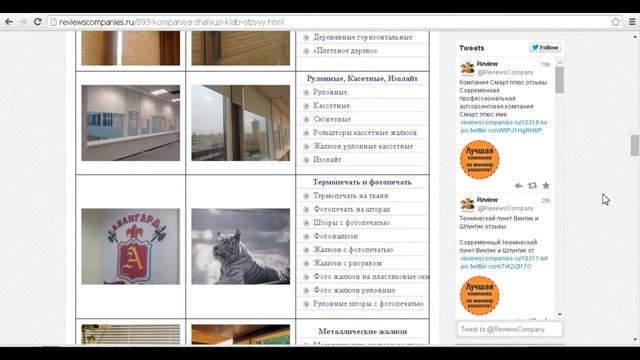
Task: Click the 20h timestamp on second tweet
Action: [546, 200]
